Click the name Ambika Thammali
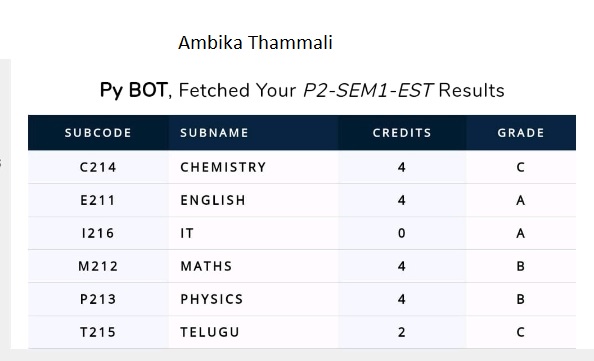The height and width of the screenshot is (361, 594). point(255,42)
